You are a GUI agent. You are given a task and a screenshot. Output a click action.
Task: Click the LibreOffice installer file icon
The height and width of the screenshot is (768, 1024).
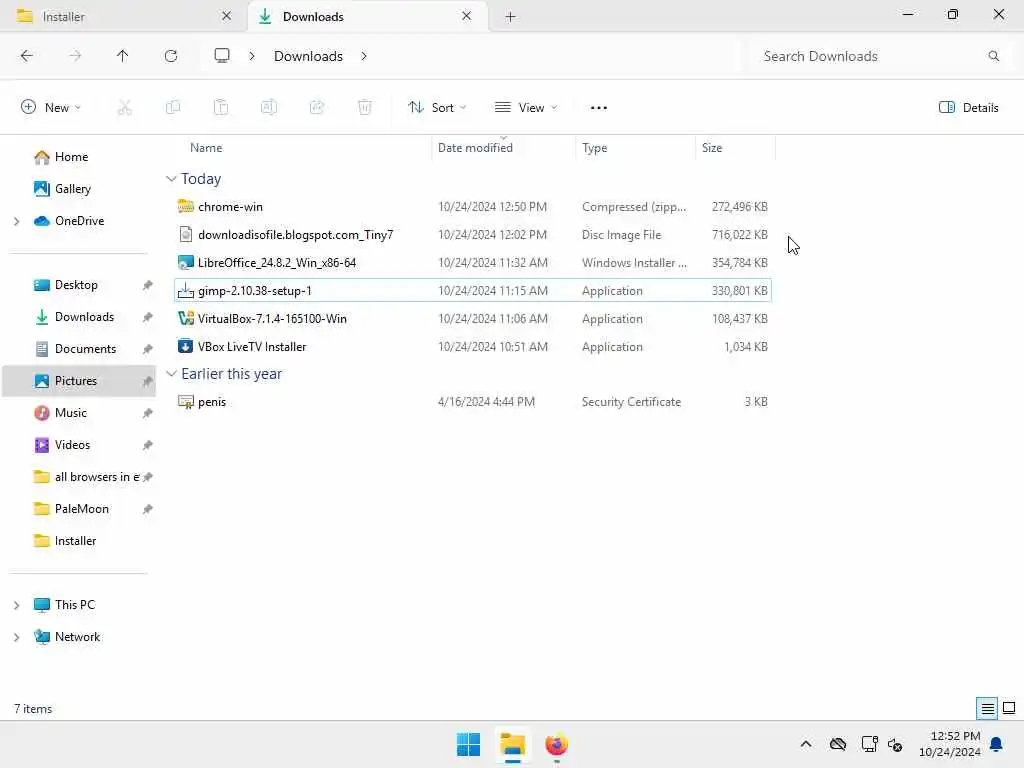tap(185, 263)
